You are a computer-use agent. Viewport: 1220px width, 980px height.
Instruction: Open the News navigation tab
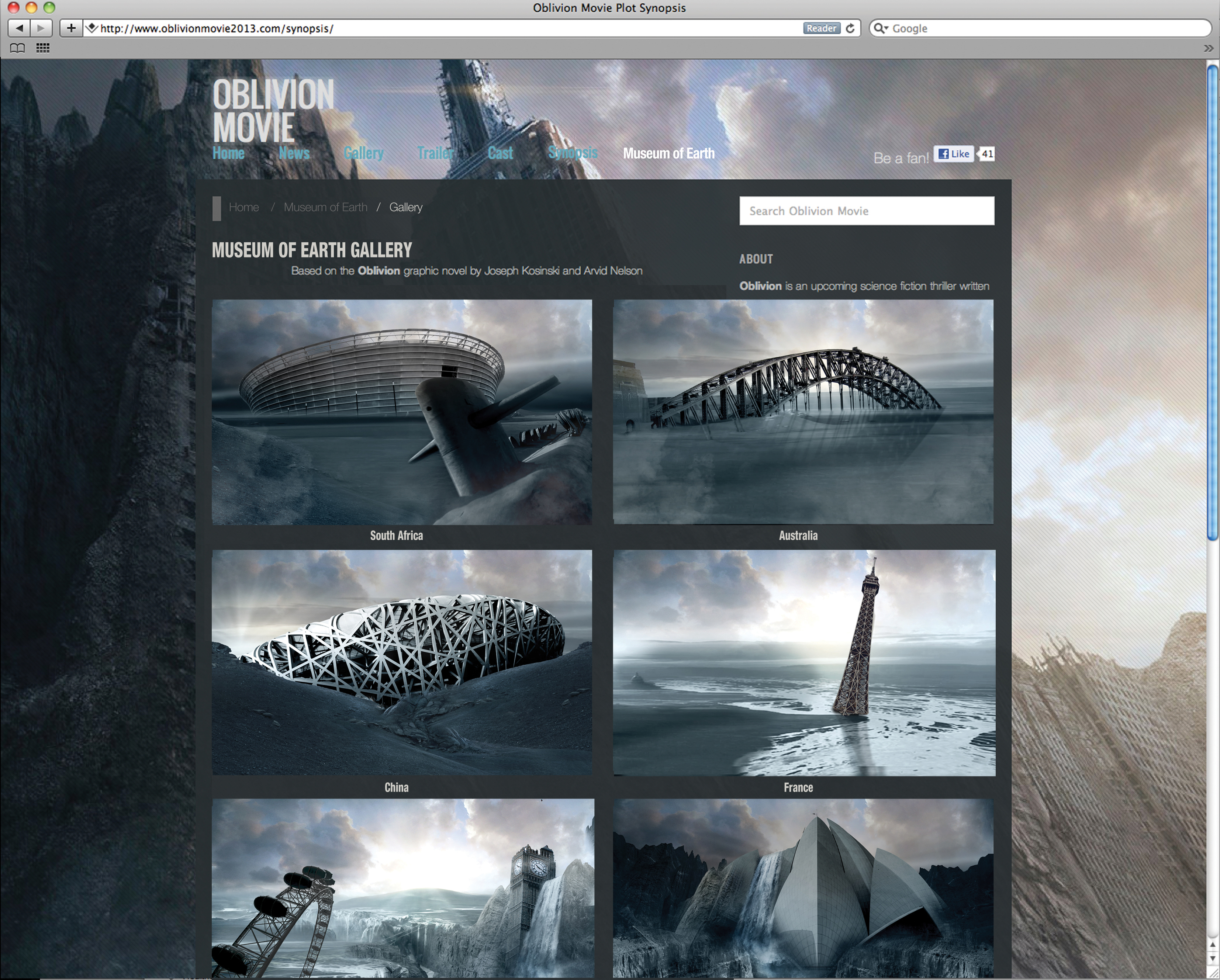(294, 153)
